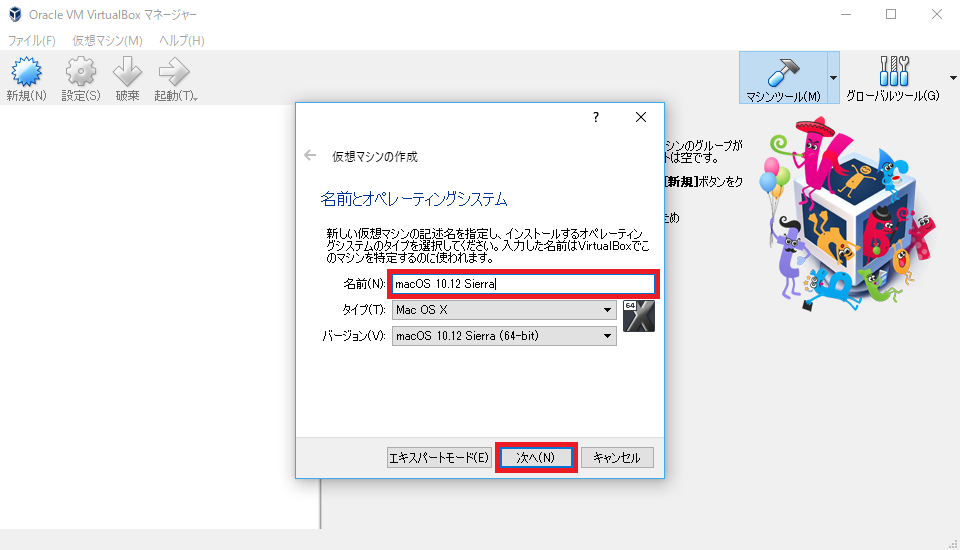Image resolution: width=960 pixels, height=550 pixels.
Task: Click the 名前とオペレーティングシステム heading
Action: point(414,199)
